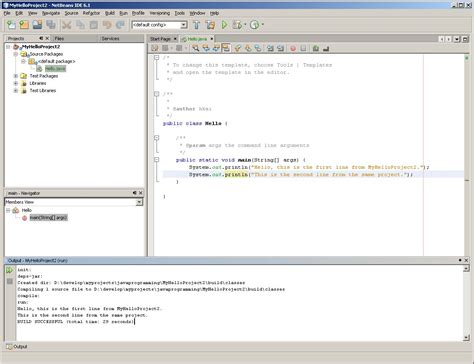Open the default config dropdown
Viewport: 474px width, 364px height.
pos(184,25)
